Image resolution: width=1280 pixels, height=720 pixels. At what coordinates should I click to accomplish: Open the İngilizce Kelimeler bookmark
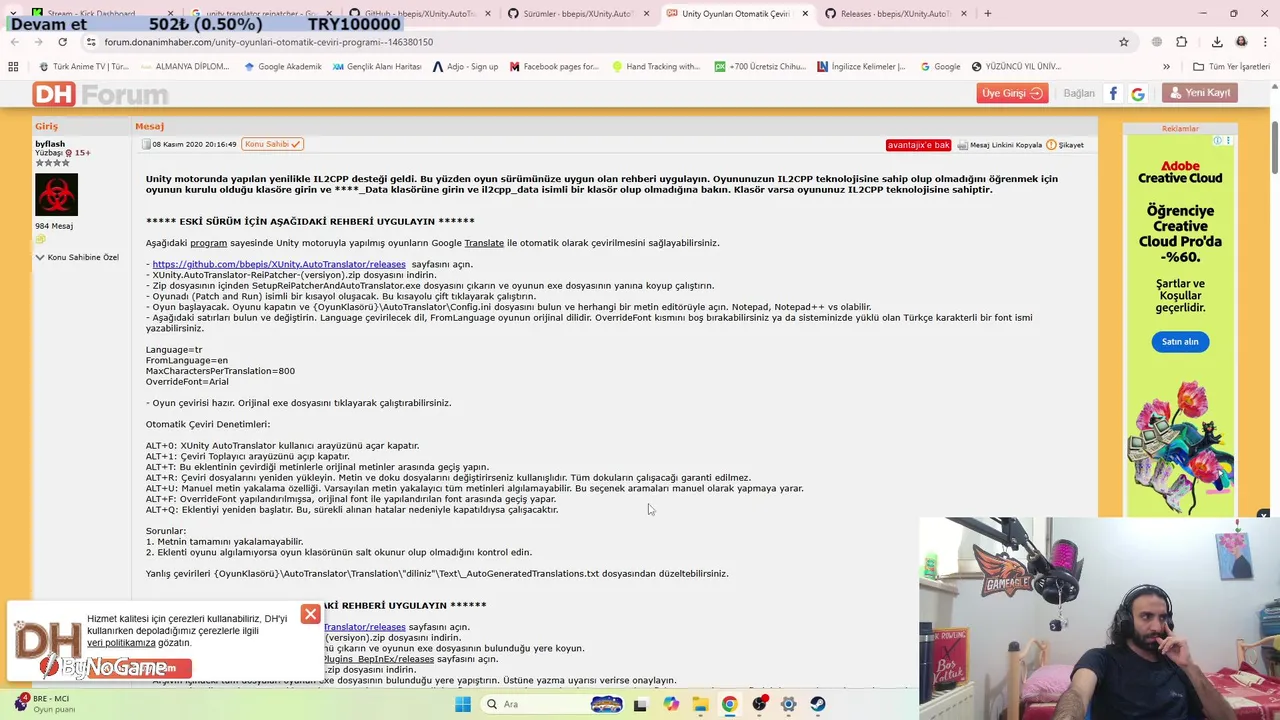click(x=861, y=67)
